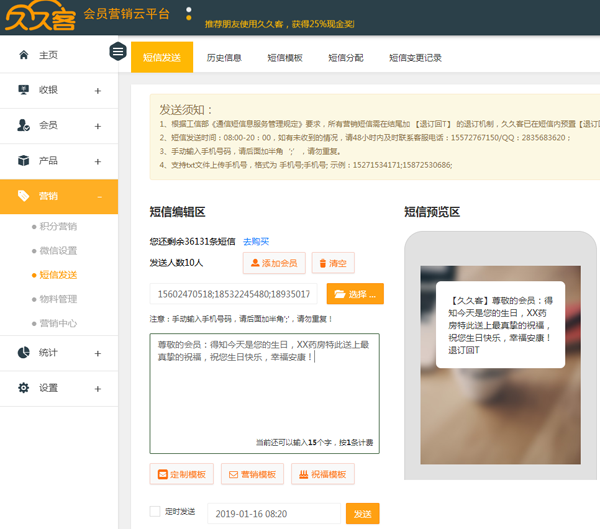Screen dimensions: 600x529
Task: Click the 统计 pie chart icon
Action: [24, 352]
